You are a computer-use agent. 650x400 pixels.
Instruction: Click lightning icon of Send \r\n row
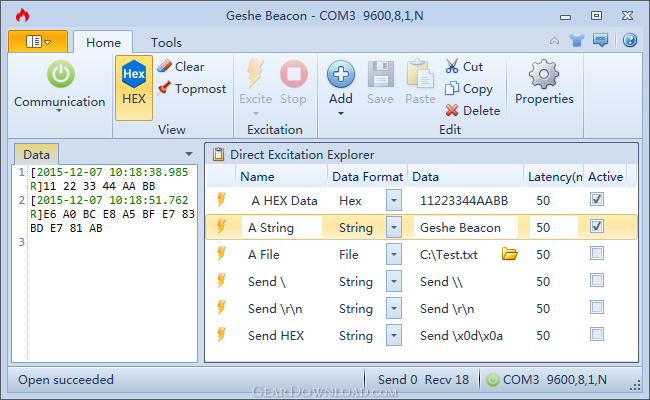point(222,307)
